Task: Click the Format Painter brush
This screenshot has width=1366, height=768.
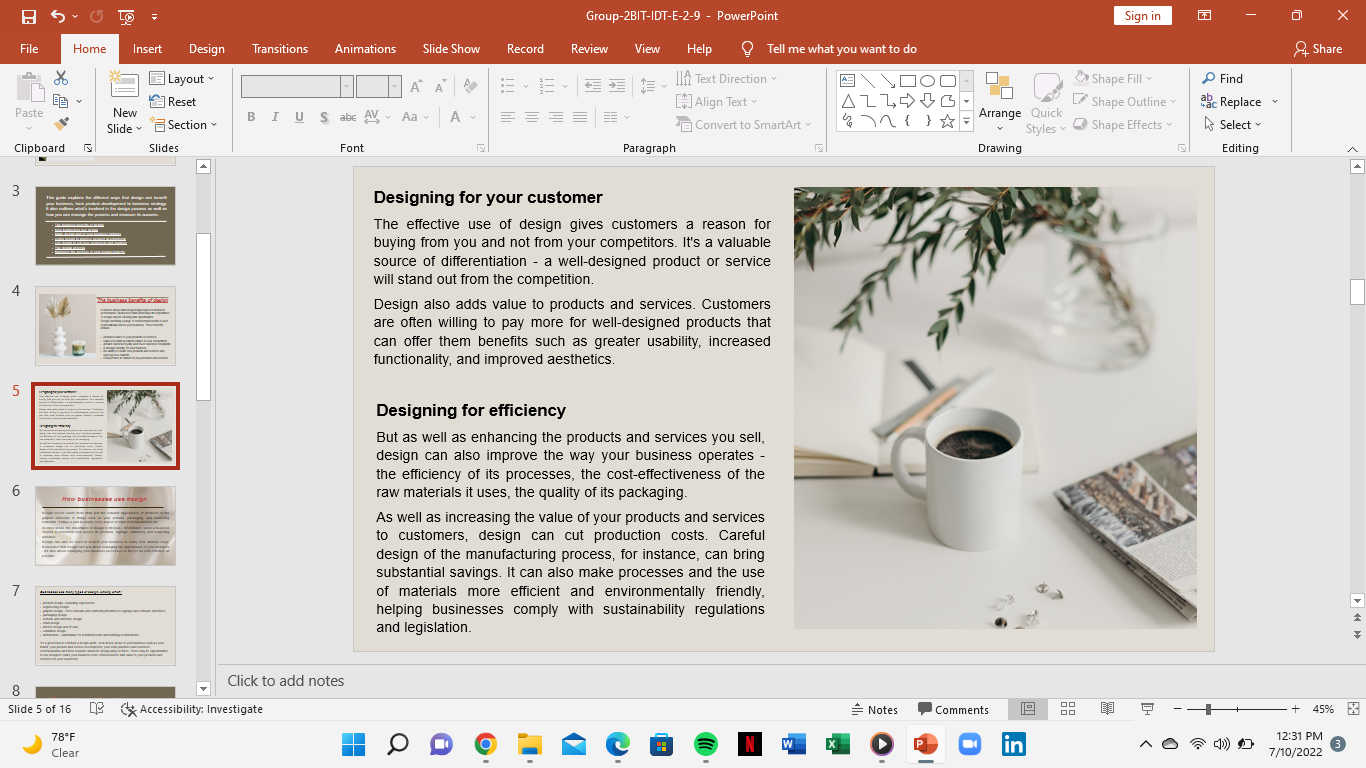Action: pyautogui.click(x=61, y=124)
